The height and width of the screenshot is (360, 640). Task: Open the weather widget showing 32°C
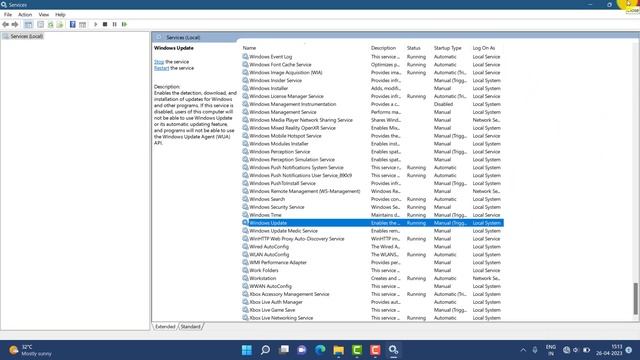point(31,350)
